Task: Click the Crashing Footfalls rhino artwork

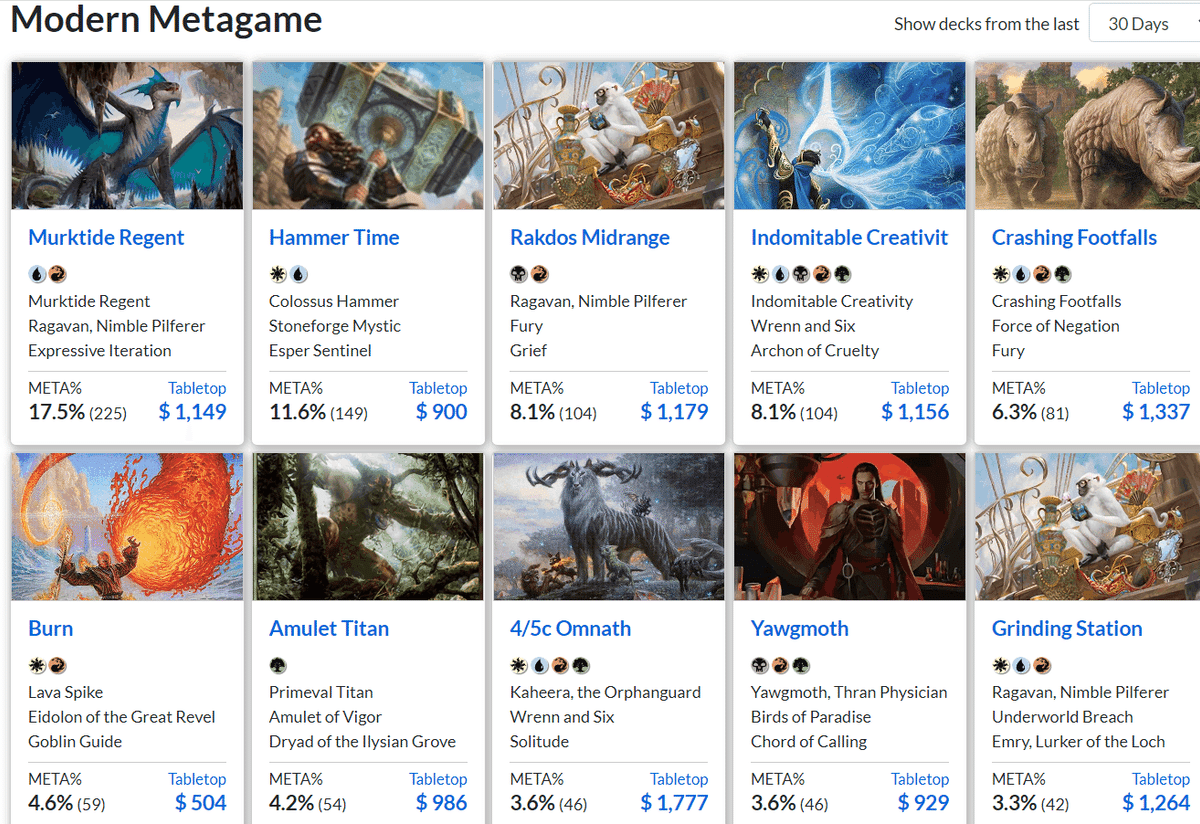Action: click(x=1087, y=135)
